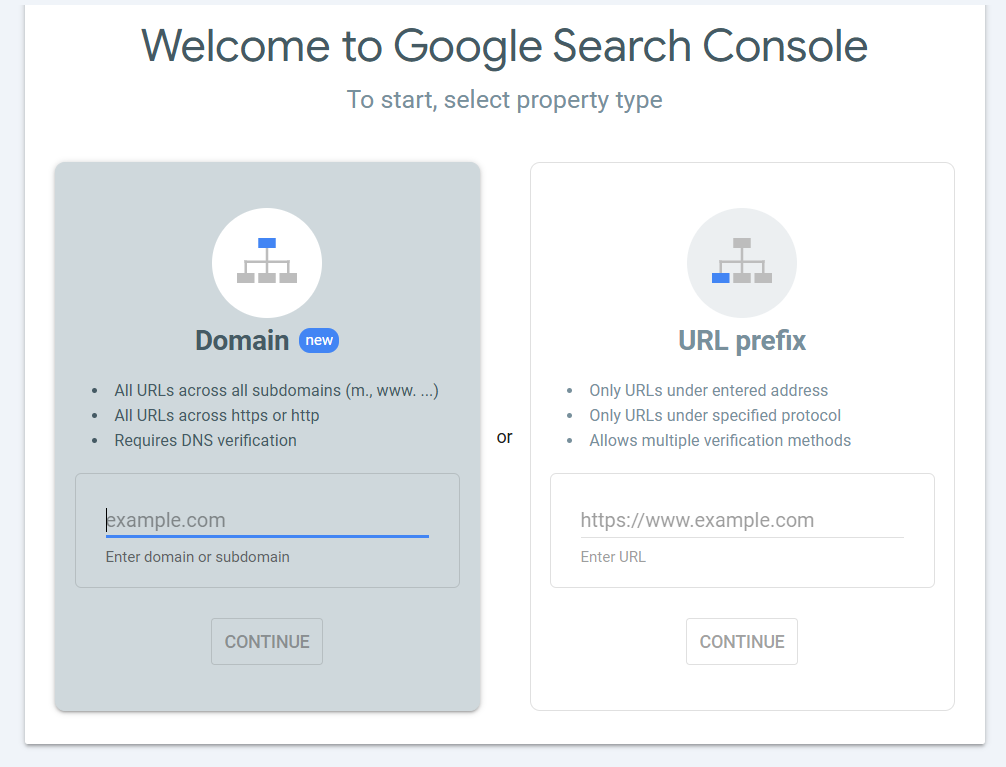Click inside the example.com domain field
The image size is (1006, 767).
267,519
